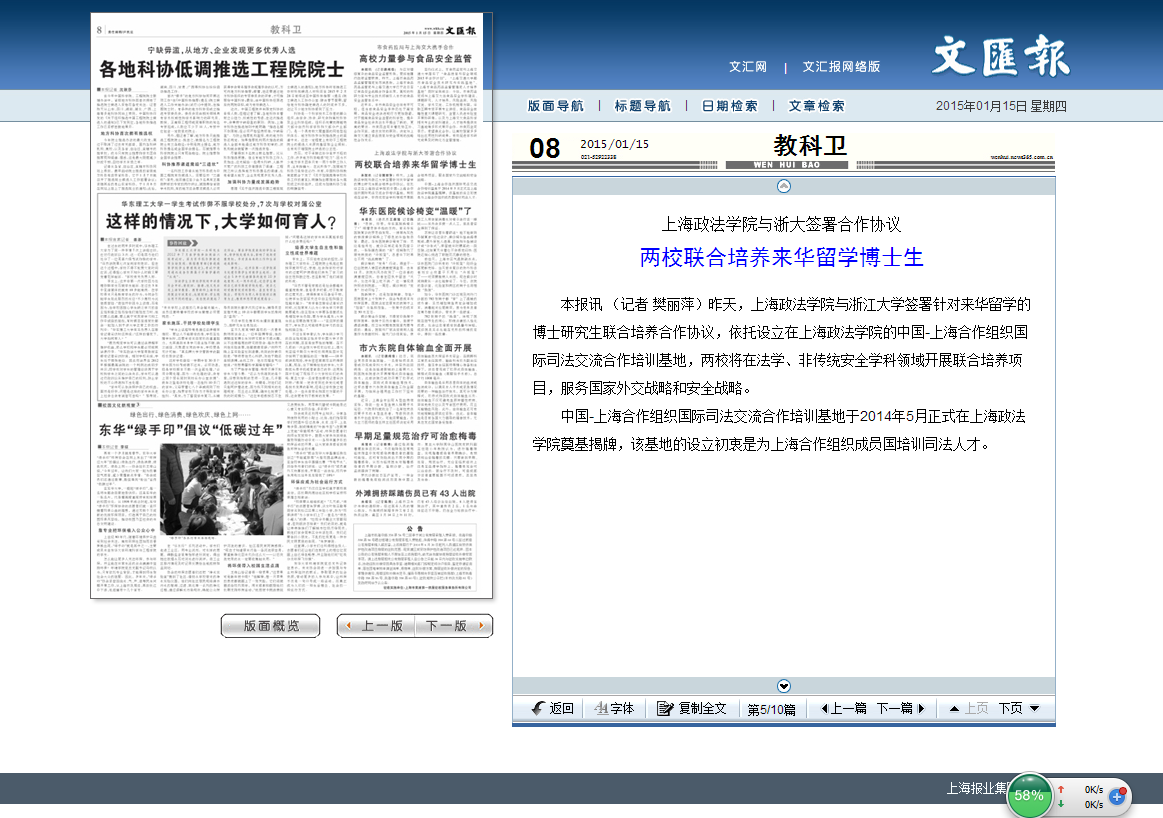Screen dimensions: 1163x818
Task: Go to next article with 下一篇
Action: click(x=901, y=708)
